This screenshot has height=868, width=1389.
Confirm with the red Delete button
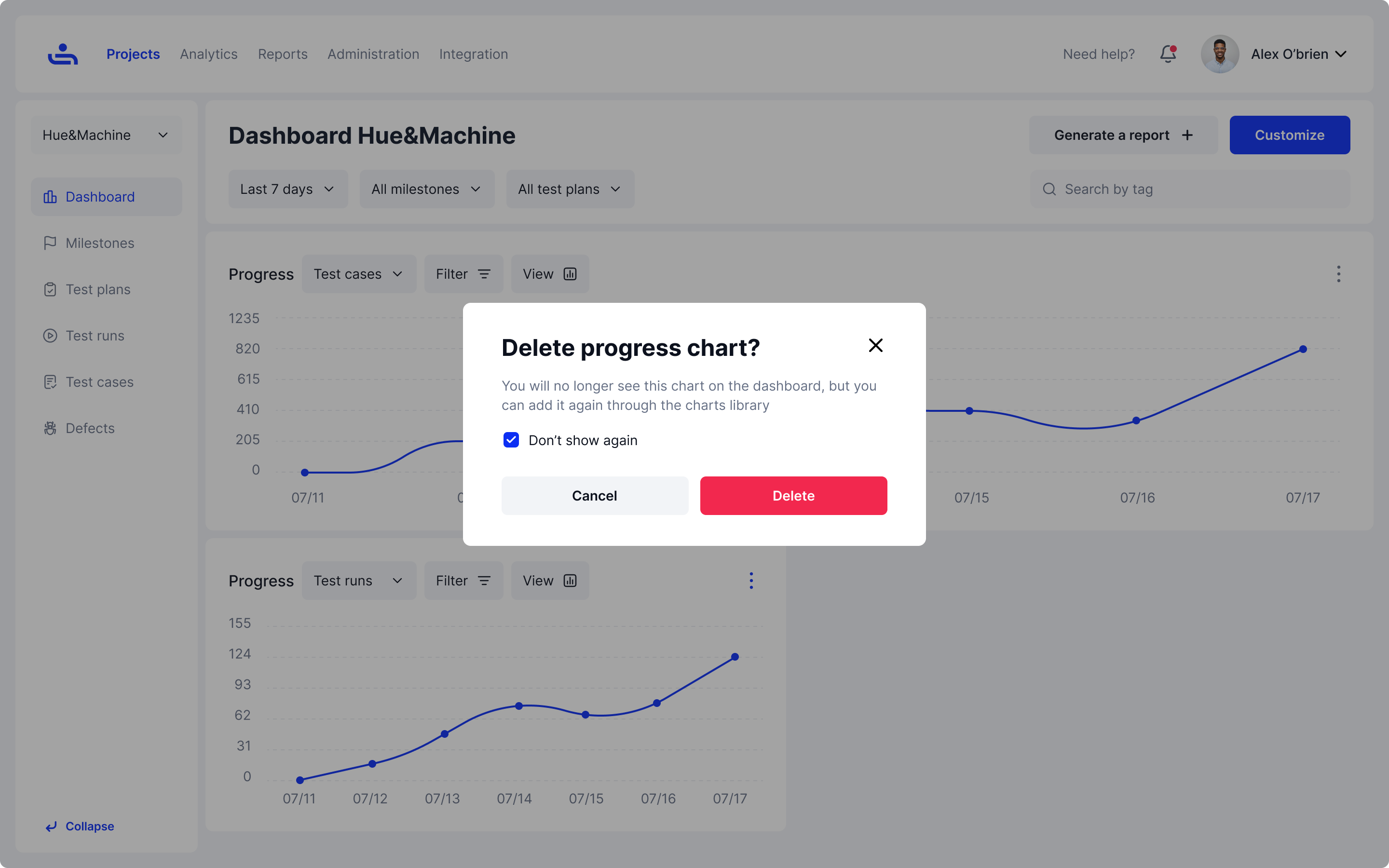(x=793, y=495)
